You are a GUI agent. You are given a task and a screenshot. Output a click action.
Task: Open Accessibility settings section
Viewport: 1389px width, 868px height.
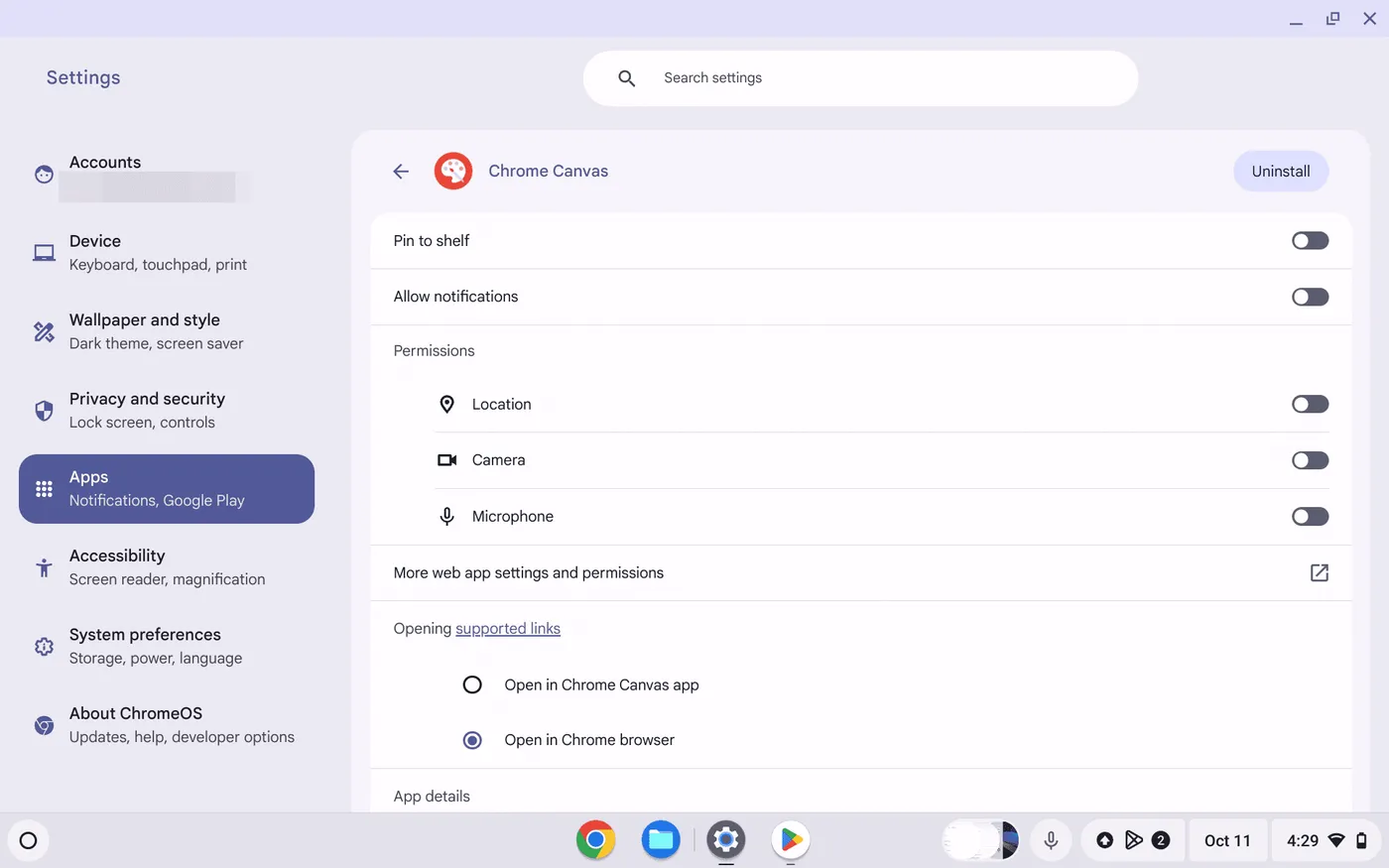point(167,567)
